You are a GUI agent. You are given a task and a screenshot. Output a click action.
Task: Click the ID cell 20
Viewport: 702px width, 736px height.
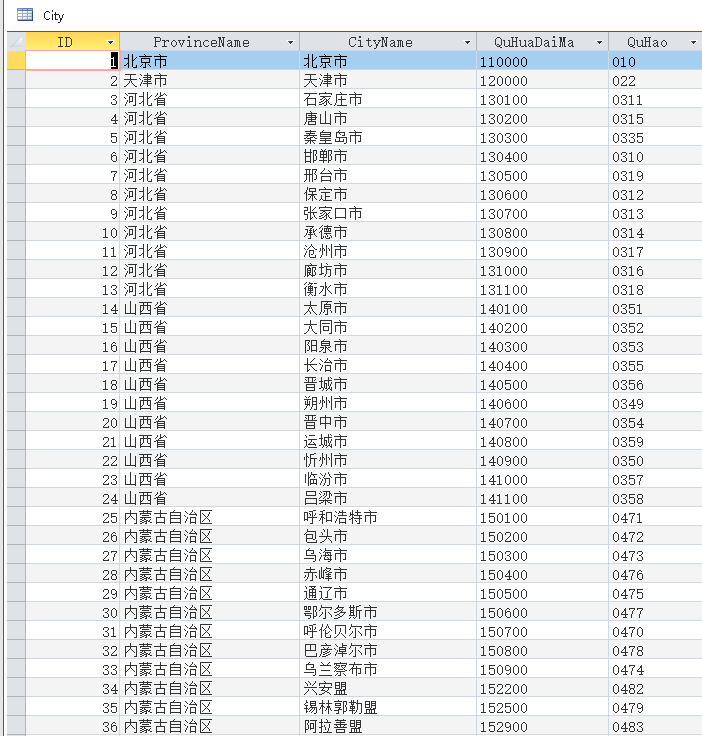click(x=73, y=422)
